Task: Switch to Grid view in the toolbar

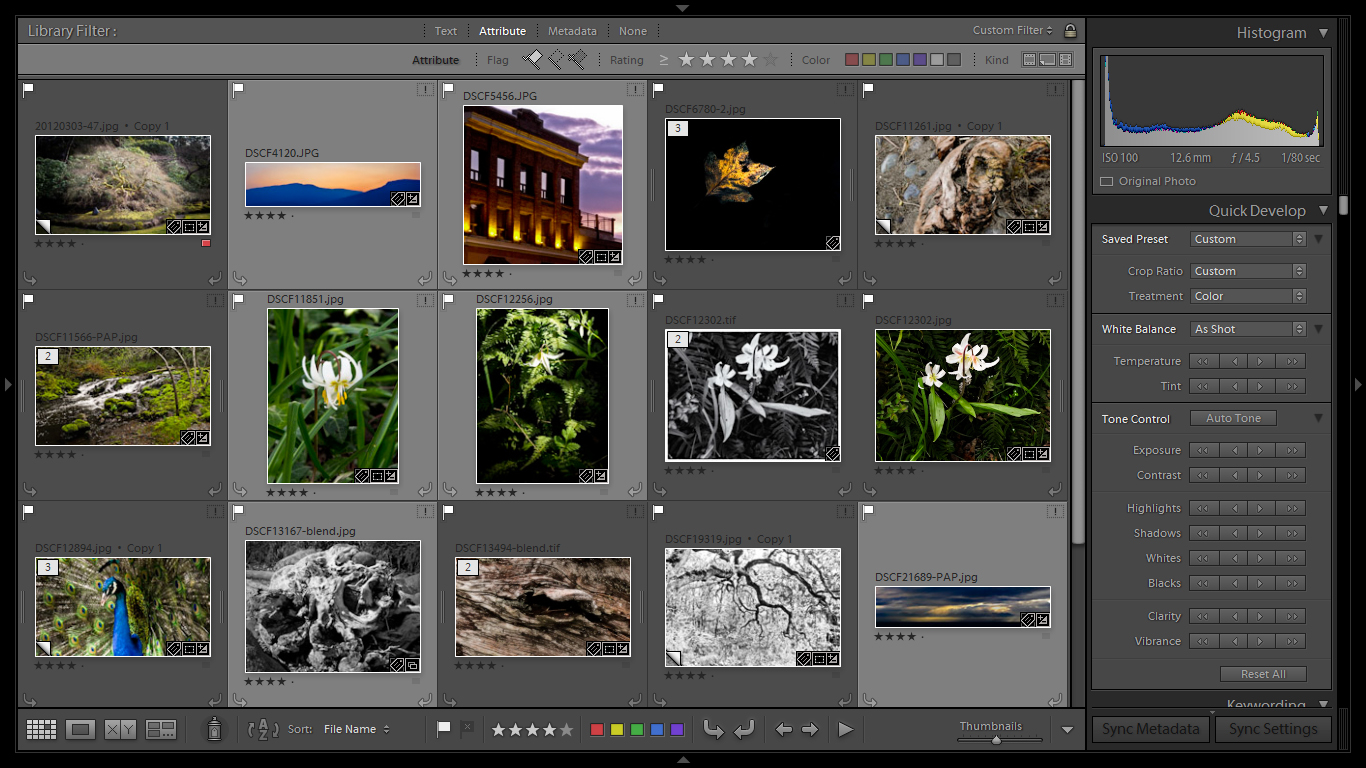Action: [x=41, y=730]
